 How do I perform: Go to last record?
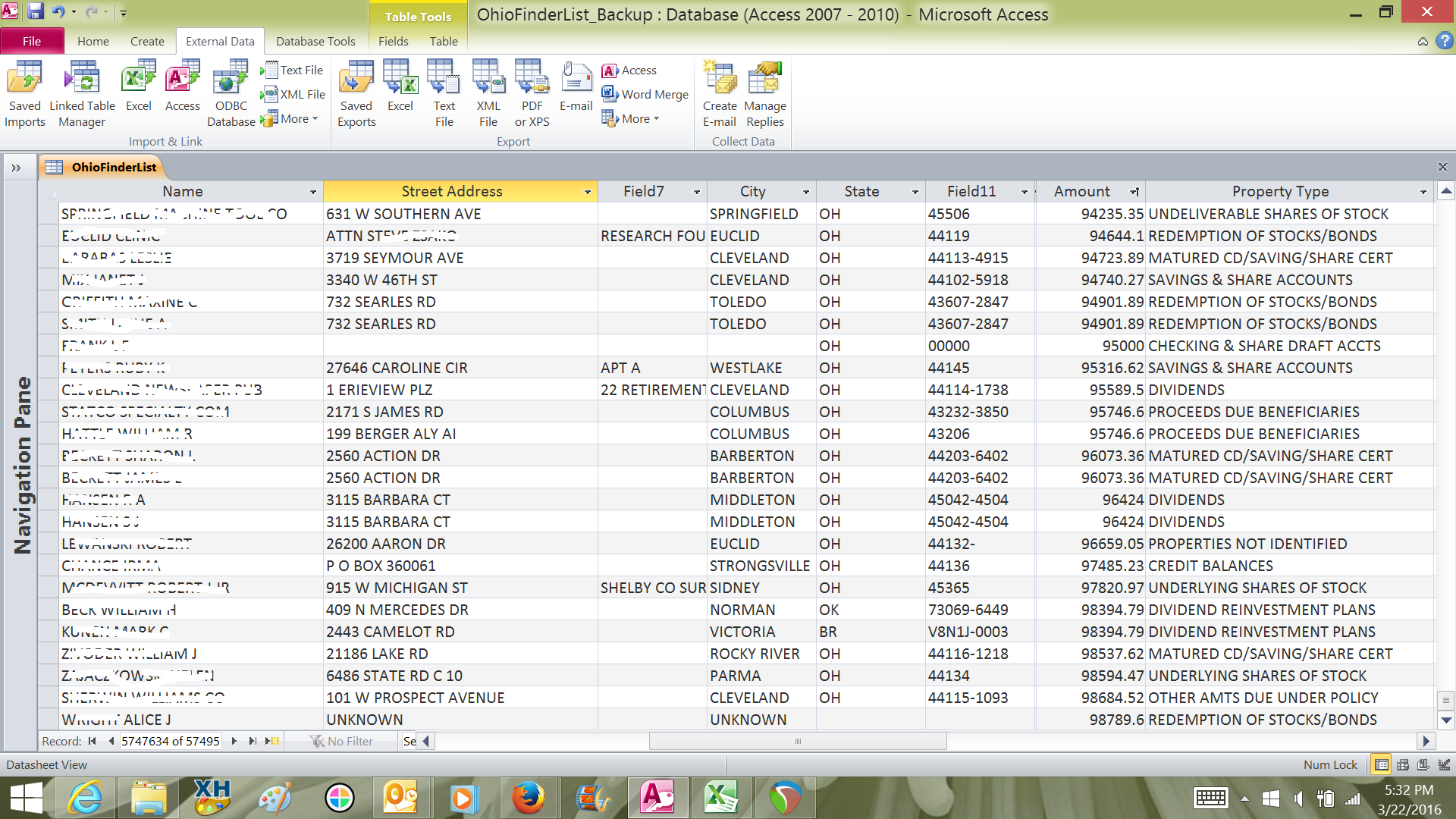(253, 741)
